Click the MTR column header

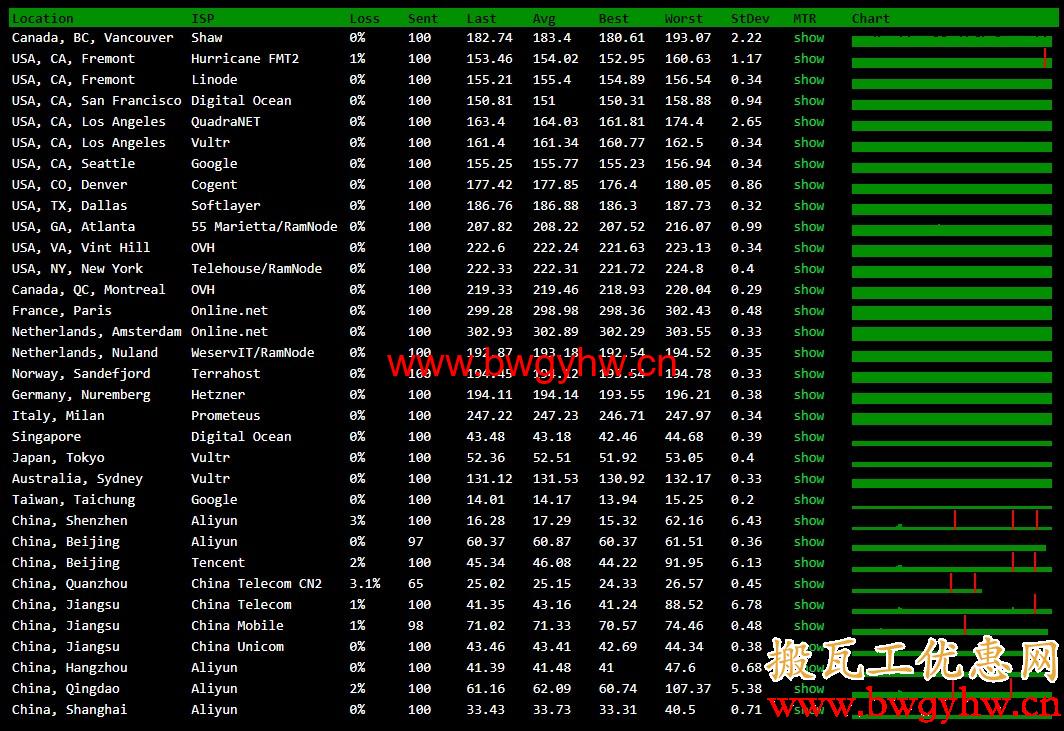click(x=805, y=18)
